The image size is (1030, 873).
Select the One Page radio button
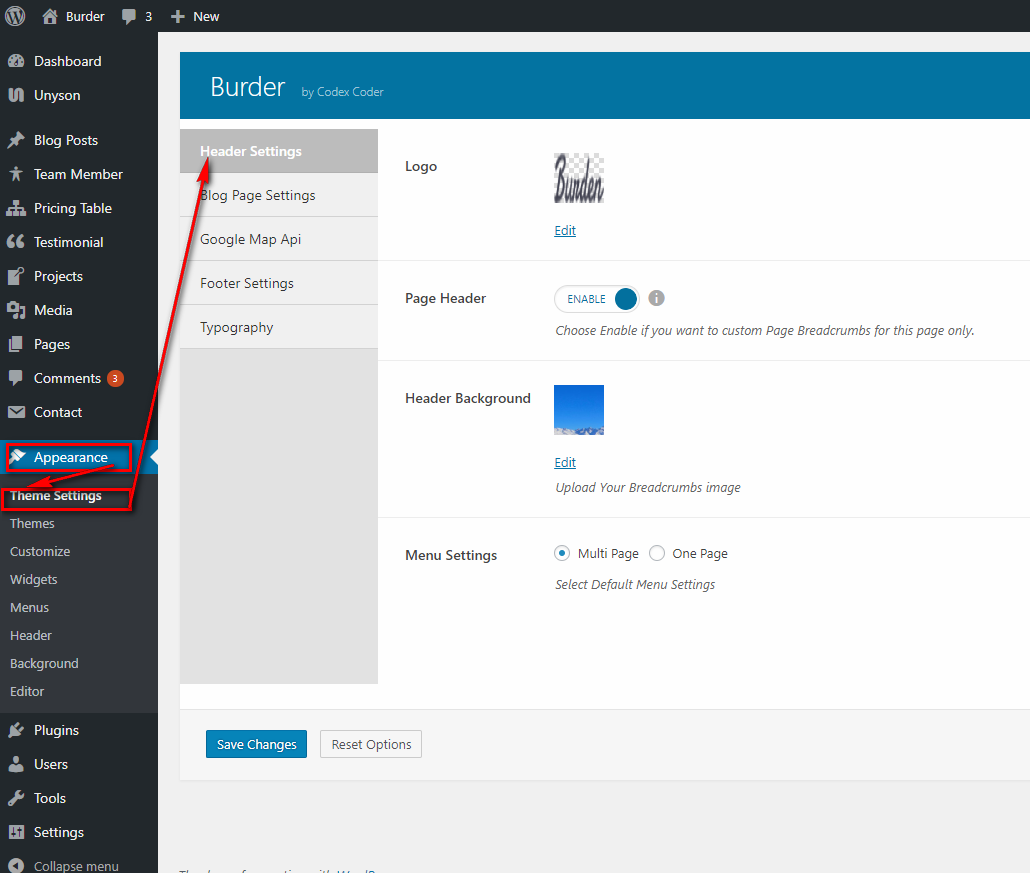pyautogui.click(x=657, y=553)
